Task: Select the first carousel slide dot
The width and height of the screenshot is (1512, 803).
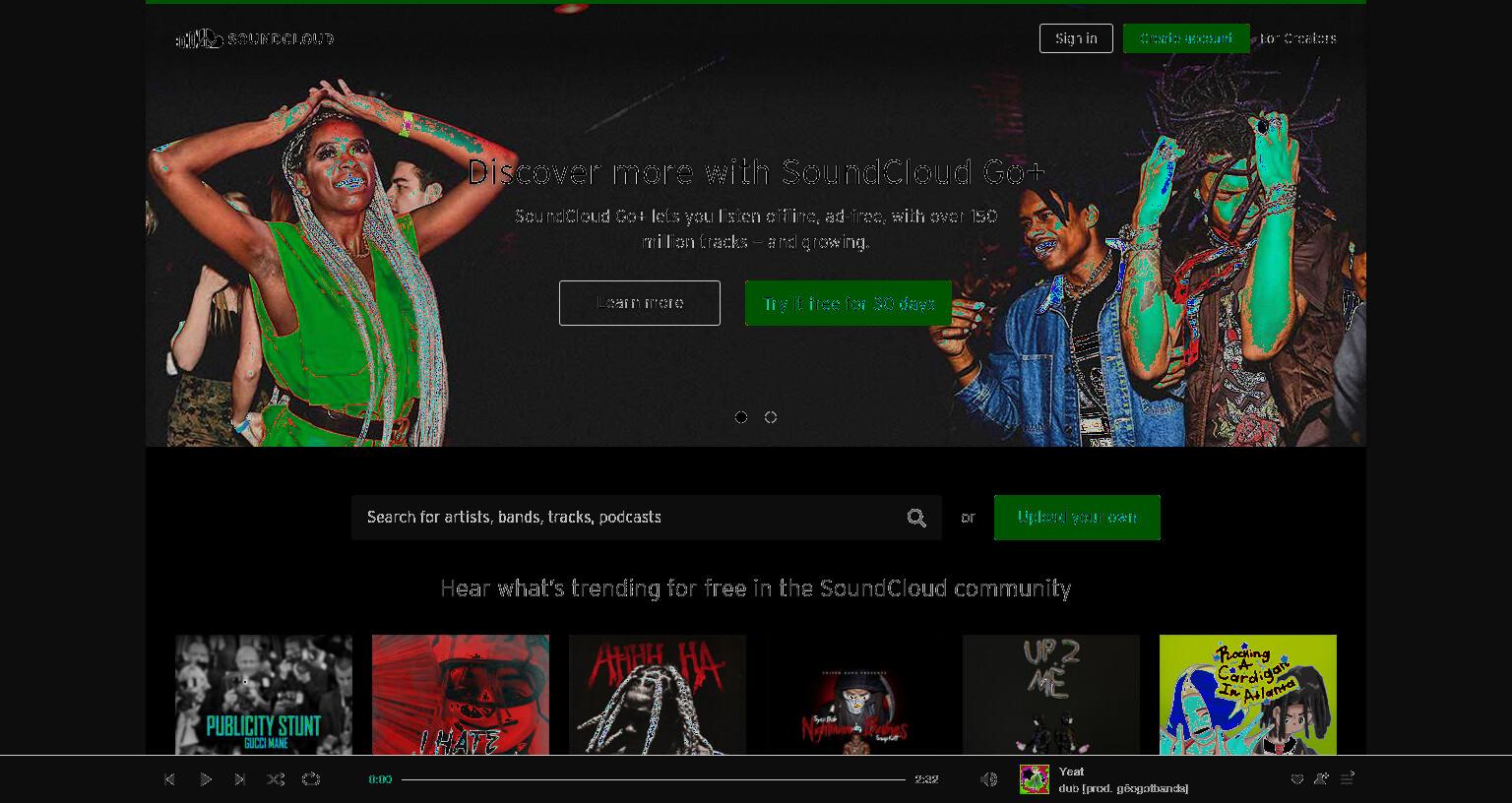Action: point(741,417)
